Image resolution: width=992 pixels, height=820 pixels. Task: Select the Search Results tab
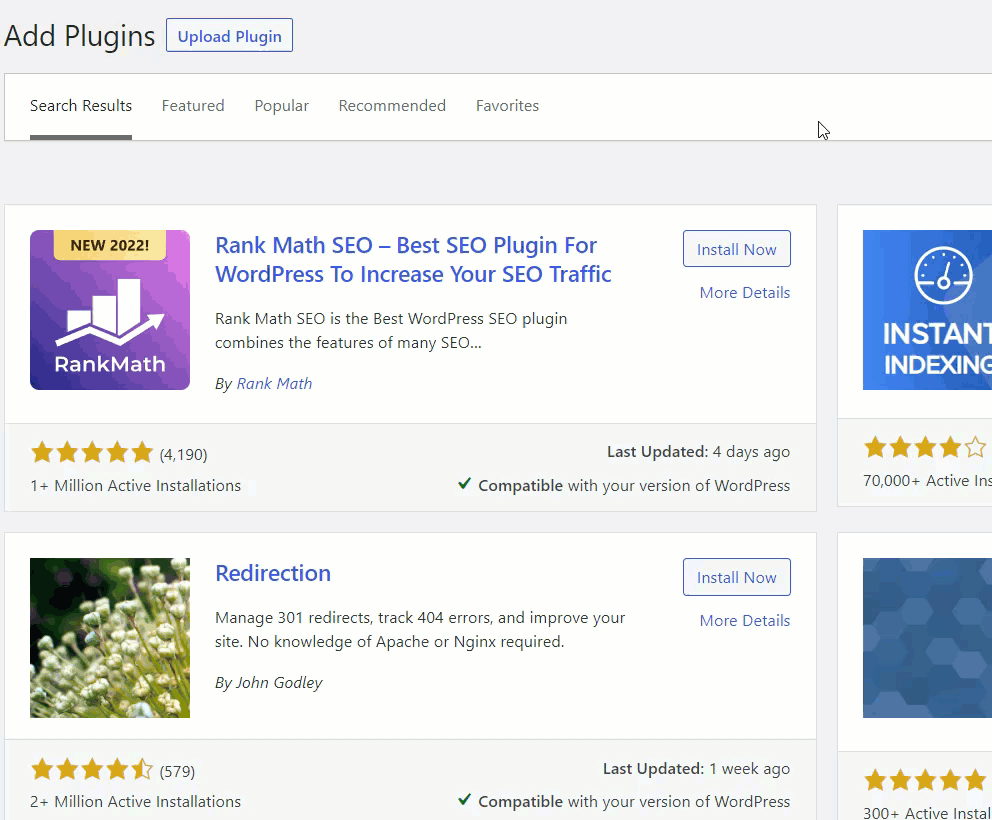81,106
